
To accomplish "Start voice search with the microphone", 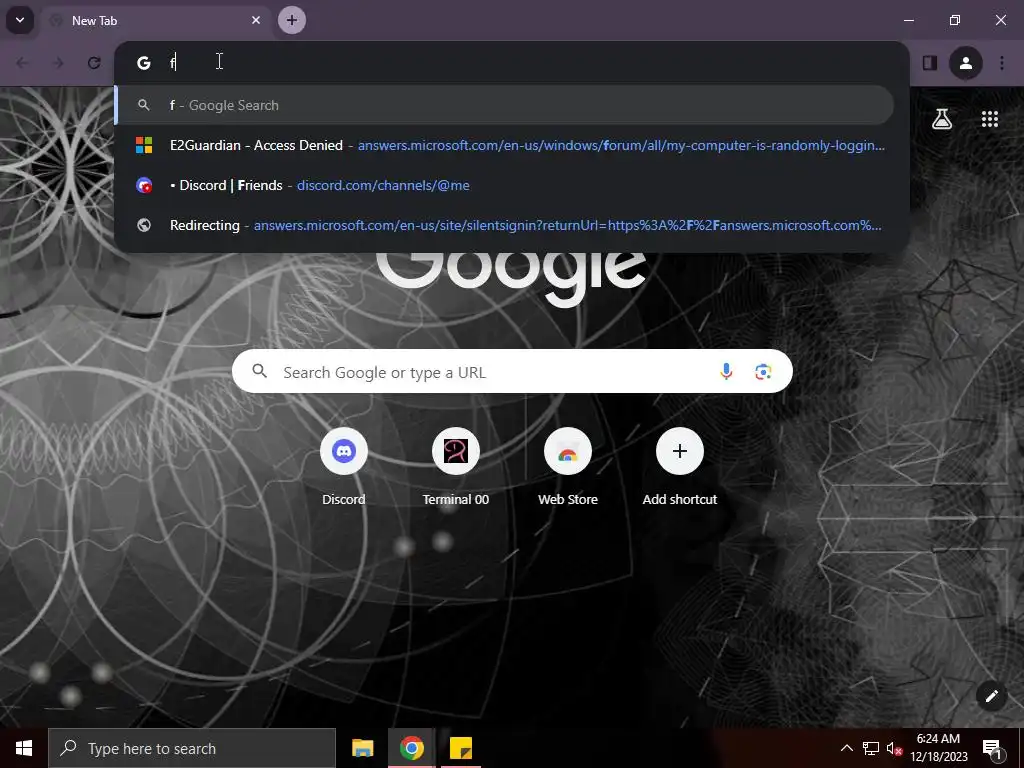I will (726, 372).
